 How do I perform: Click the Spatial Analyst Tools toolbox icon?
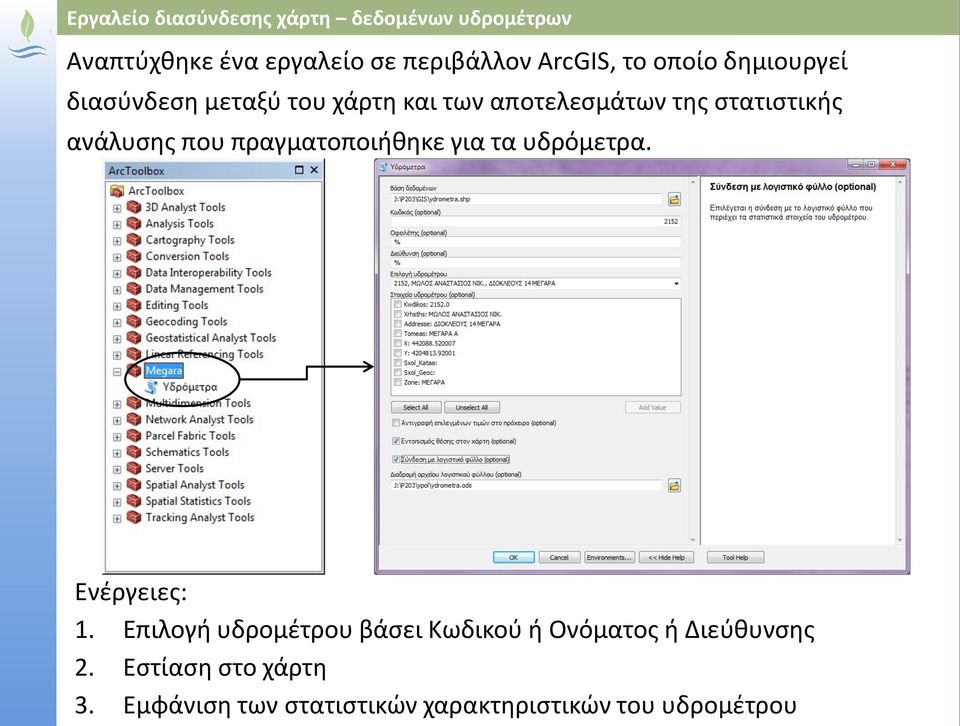point(133,485)
